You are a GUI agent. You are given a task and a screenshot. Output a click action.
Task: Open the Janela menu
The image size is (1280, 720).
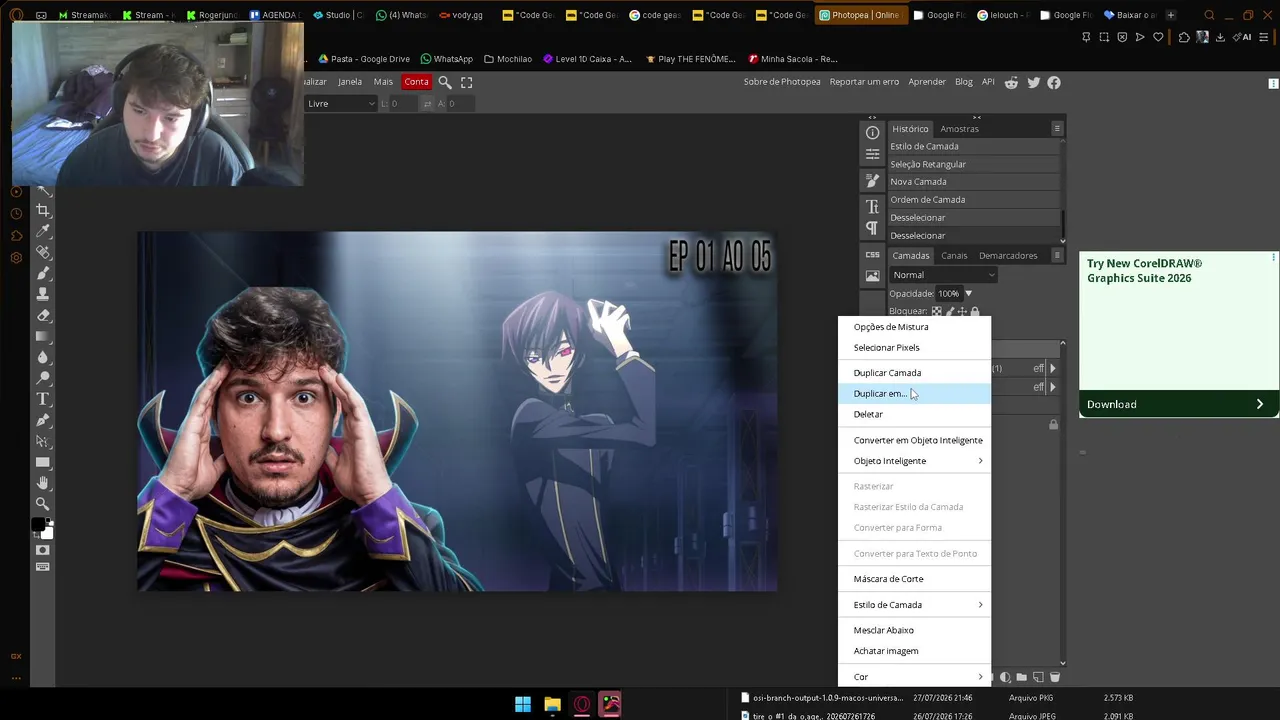(x=350, y=82)
